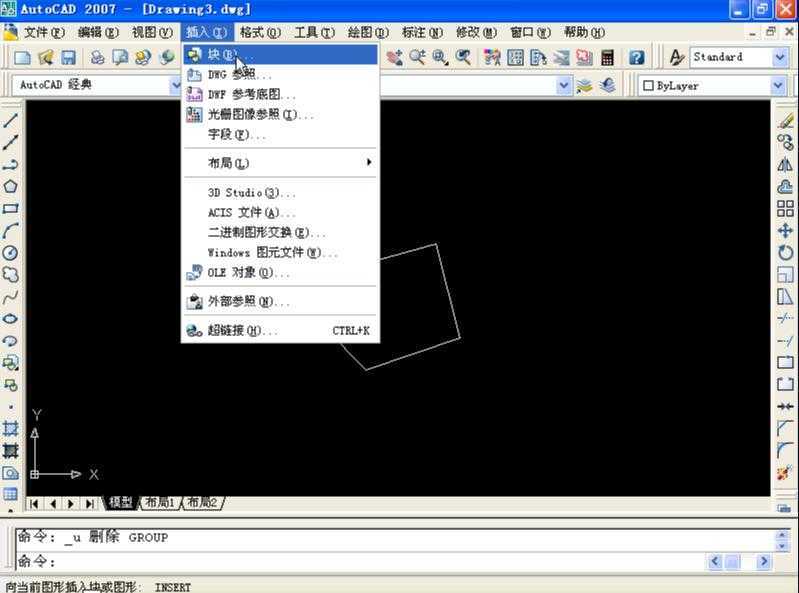Viewport: 799px width, 593px height.
Task: Choose Windows 图元文件(W) menu entry
Action: (281, 252)
